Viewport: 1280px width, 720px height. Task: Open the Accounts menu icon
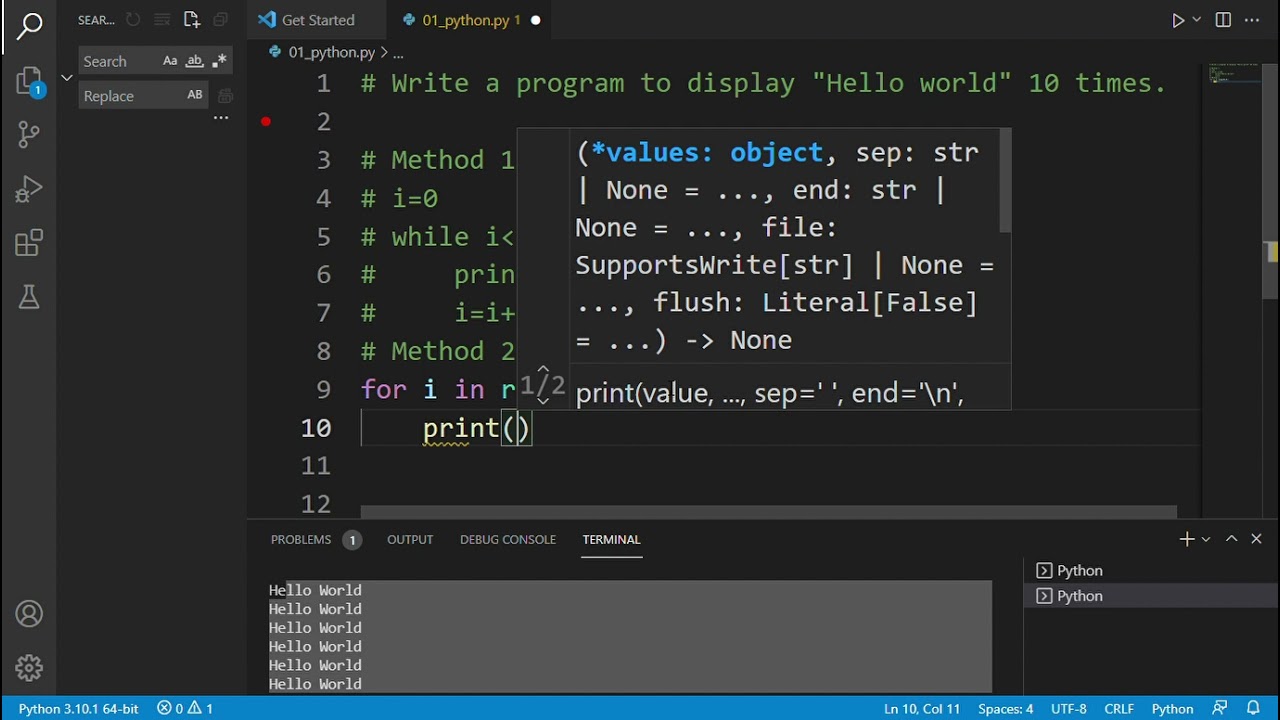pos(29,614)
